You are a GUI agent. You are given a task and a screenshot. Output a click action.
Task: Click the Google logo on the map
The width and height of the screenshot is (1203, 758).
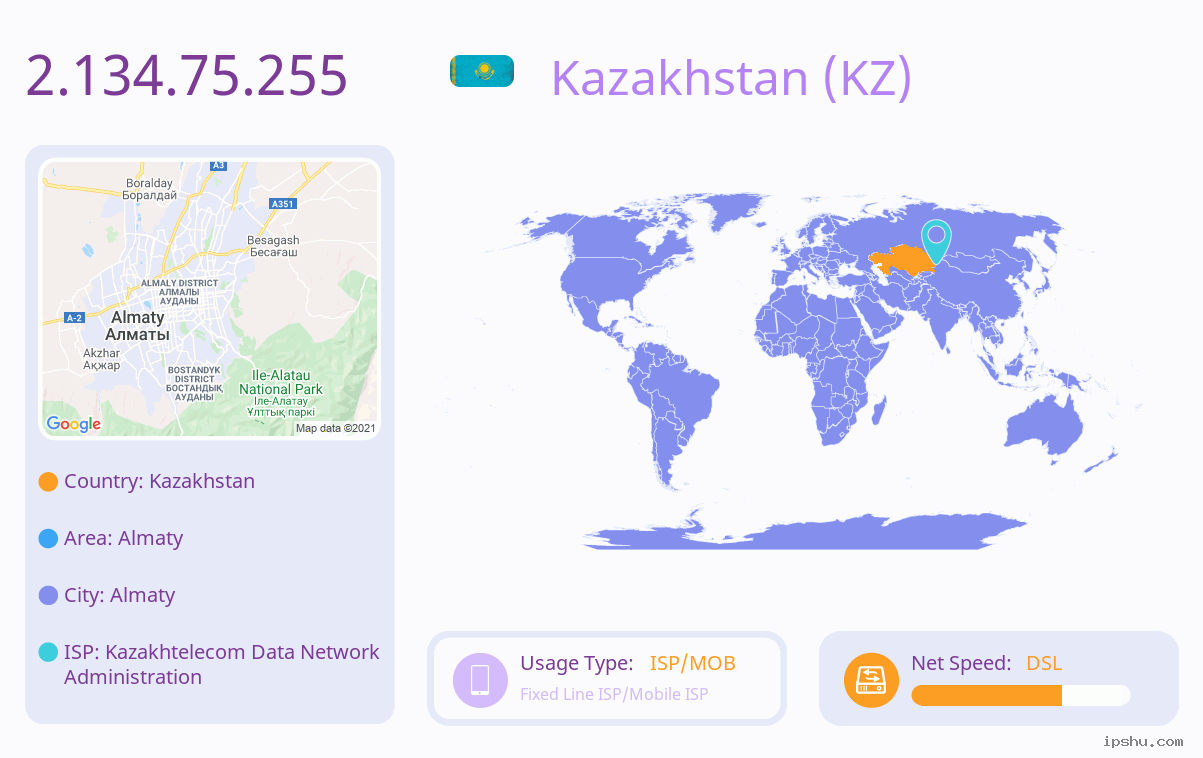[74, 424]
